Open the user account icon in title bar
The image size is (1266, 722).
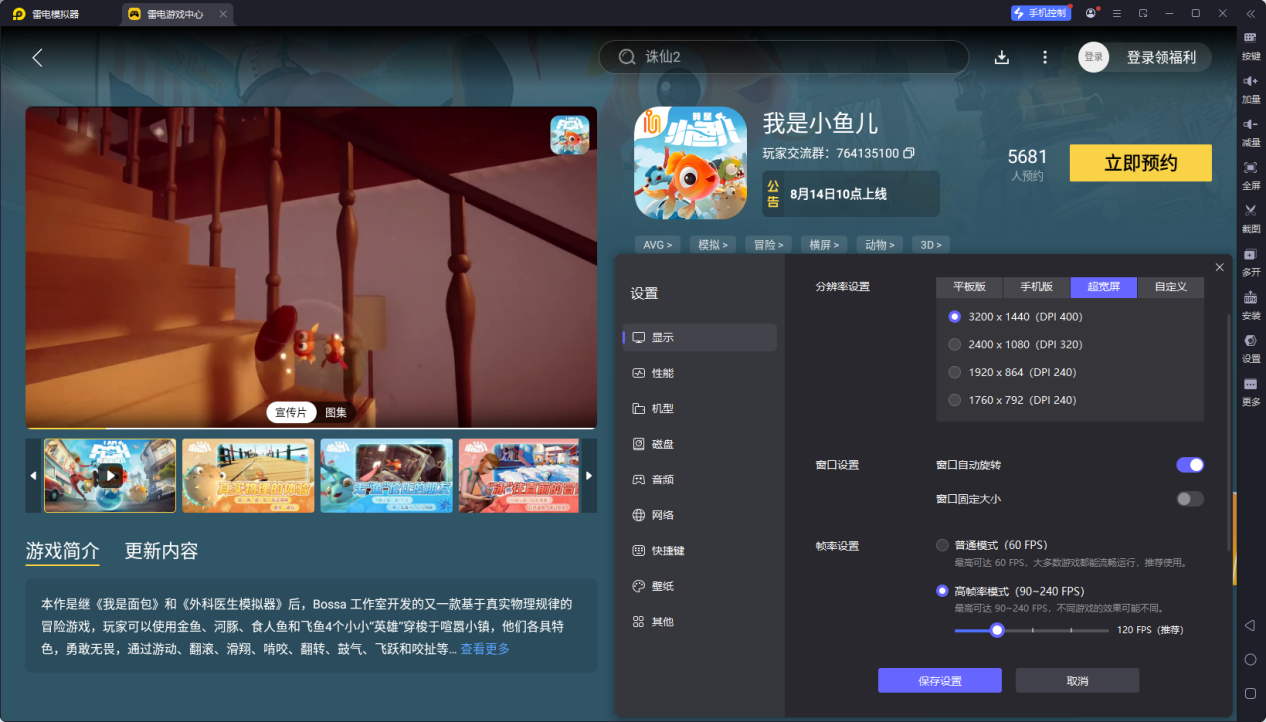tap(1090, 13)
